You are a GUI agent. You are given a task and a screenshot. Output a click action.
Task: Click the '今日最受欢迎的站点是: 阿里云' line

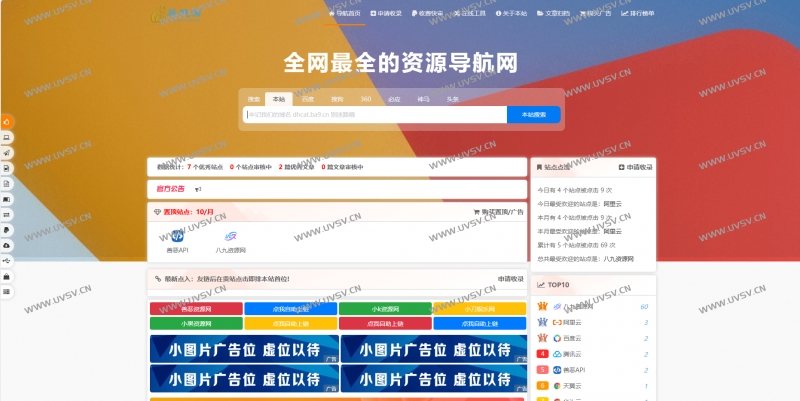point(579,204)
